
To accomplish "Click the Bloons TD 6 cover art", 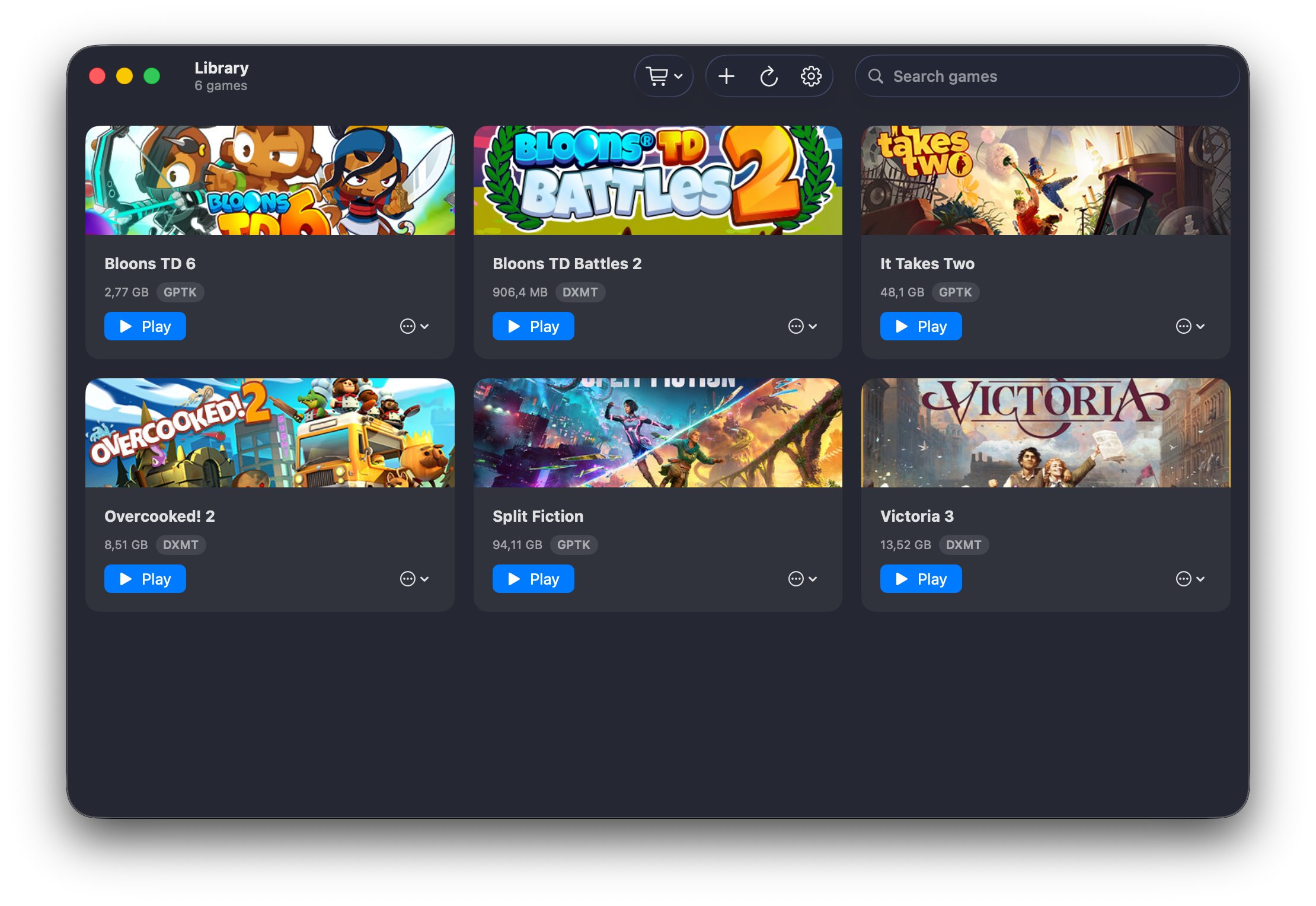I will tap(270, 180).
